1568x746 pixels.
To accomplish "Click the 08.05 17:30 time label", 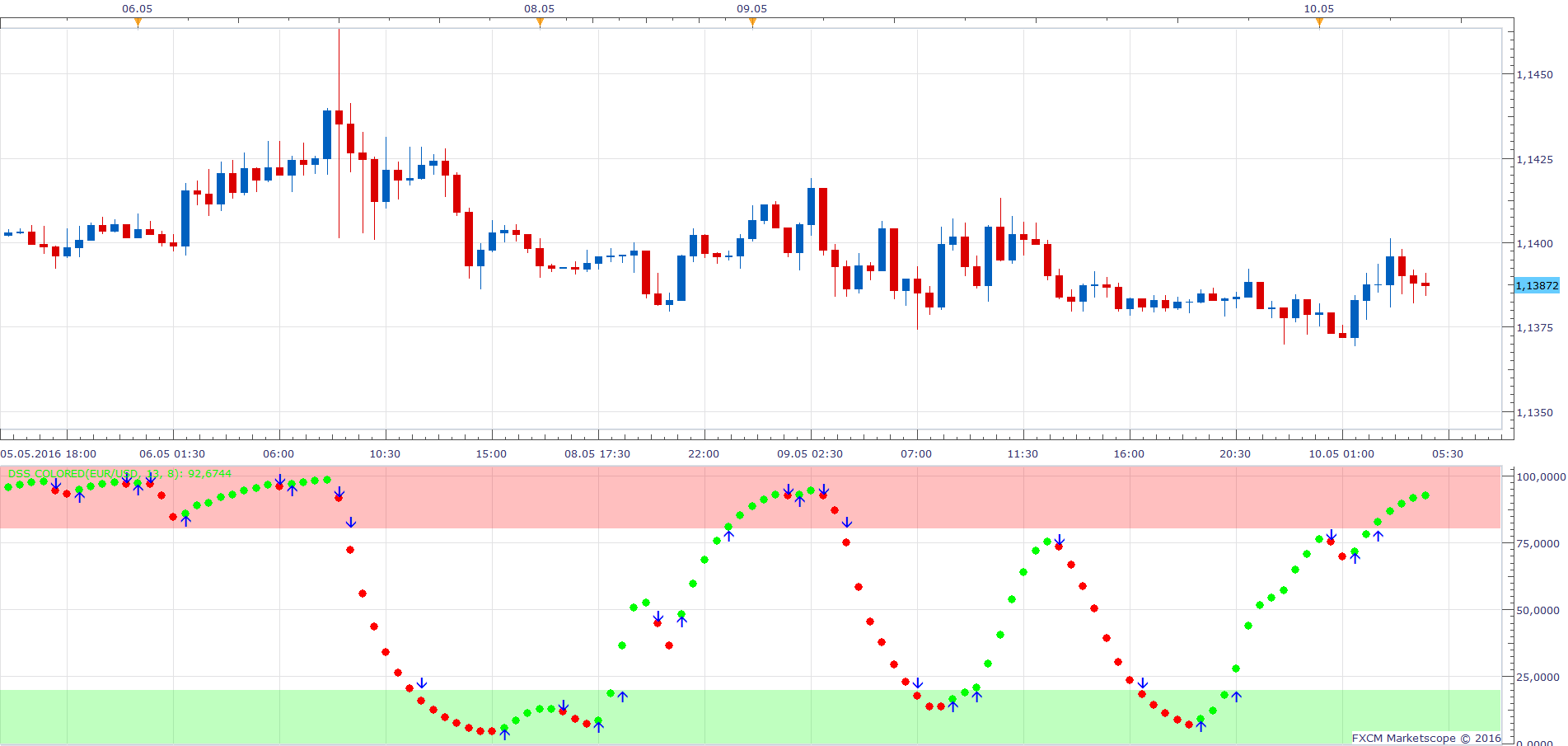I will click(597, 454).
